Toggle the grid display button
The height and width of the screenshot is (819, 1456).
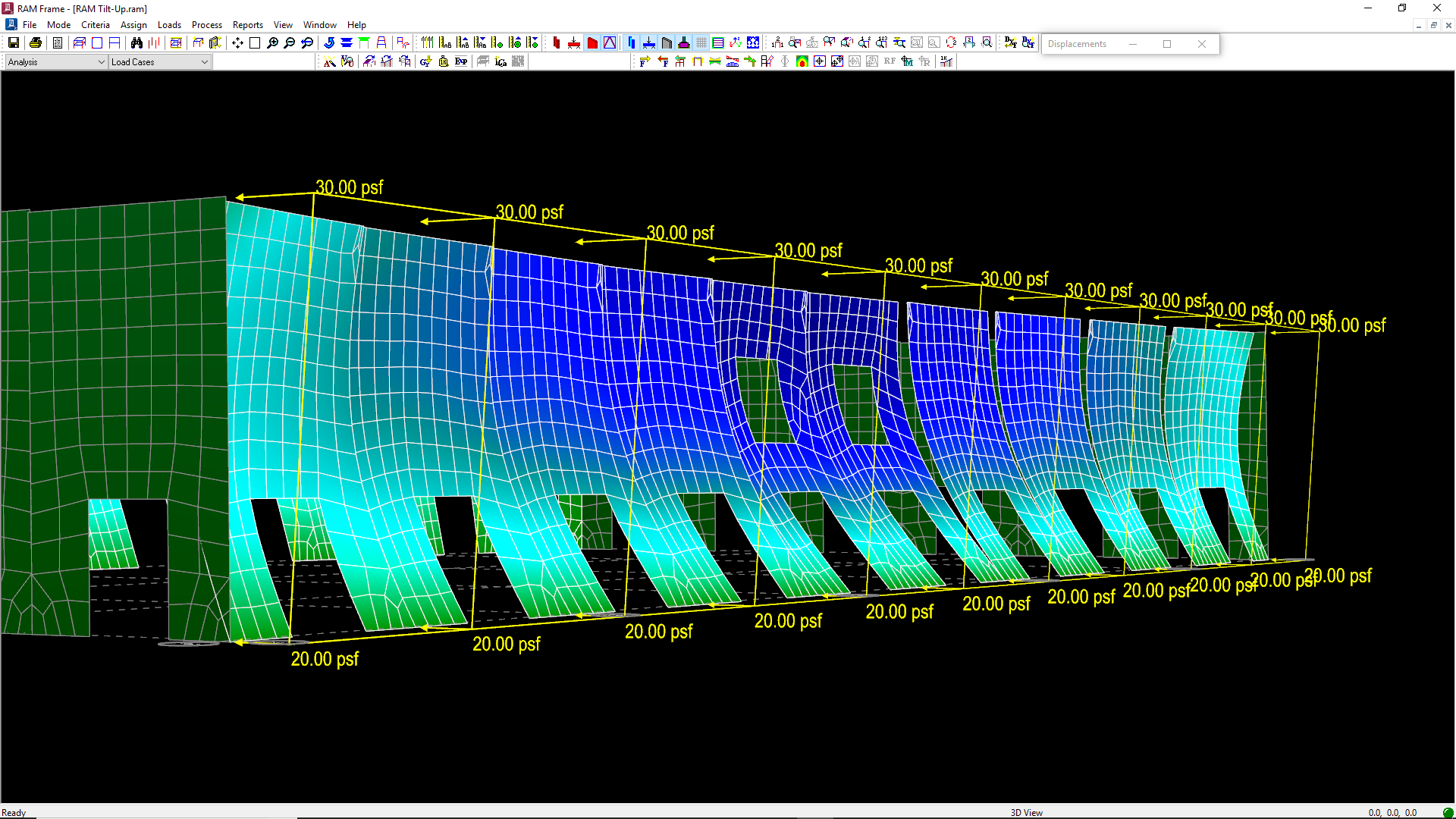coord(701,43)
